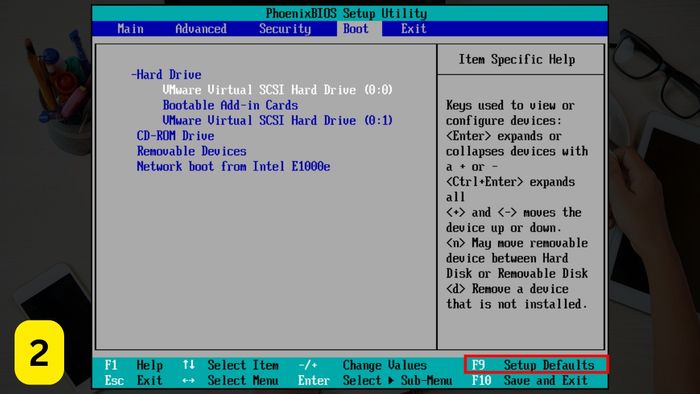Open the Main menu tab
Viewport: 700px width, 394px height.
point(130,29)
